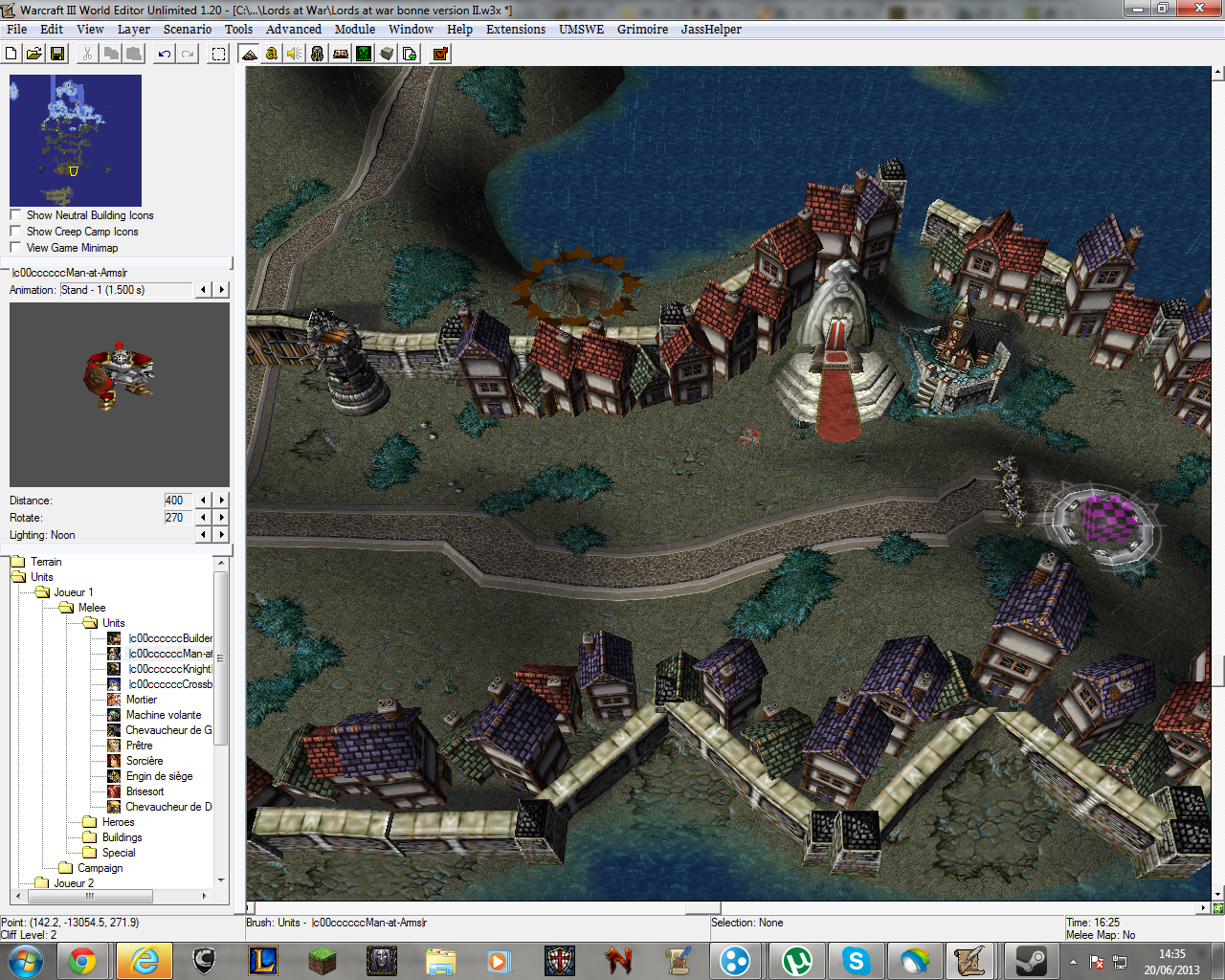Open Google Chrome from the taskbar
Viewport: 1225px width, 980px height.
pyautogui.click(x=82, y=961)
